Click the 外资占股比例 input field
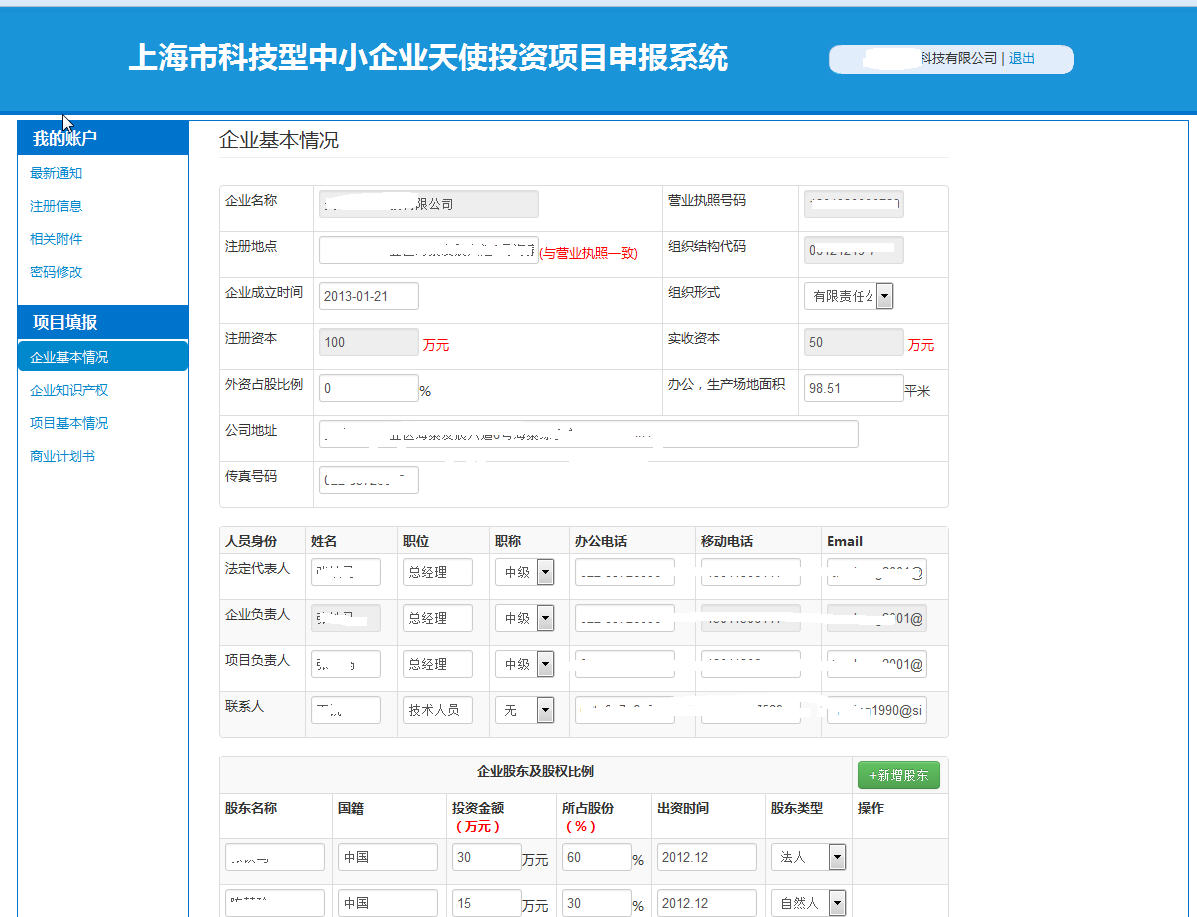1197x917 pixels. (x=368, y=388)
